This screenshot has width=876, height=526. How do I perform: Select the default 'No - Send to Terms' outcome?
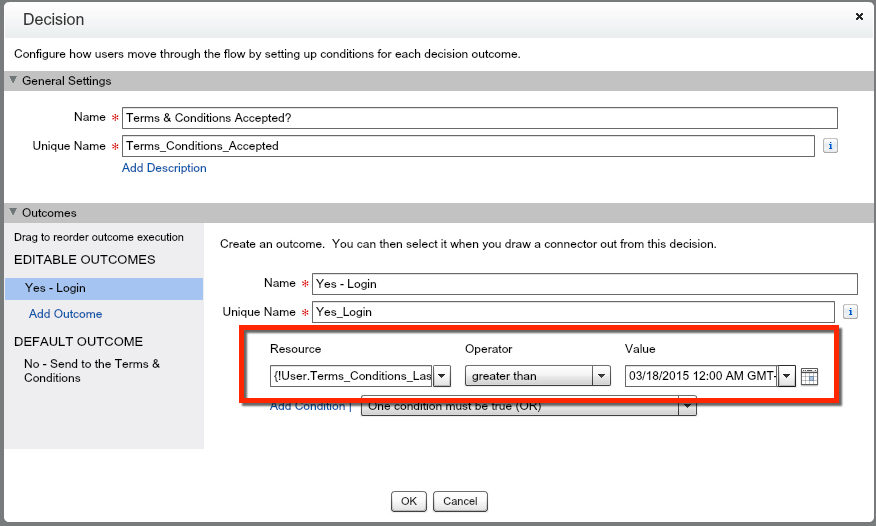click(x=91, y=371)
